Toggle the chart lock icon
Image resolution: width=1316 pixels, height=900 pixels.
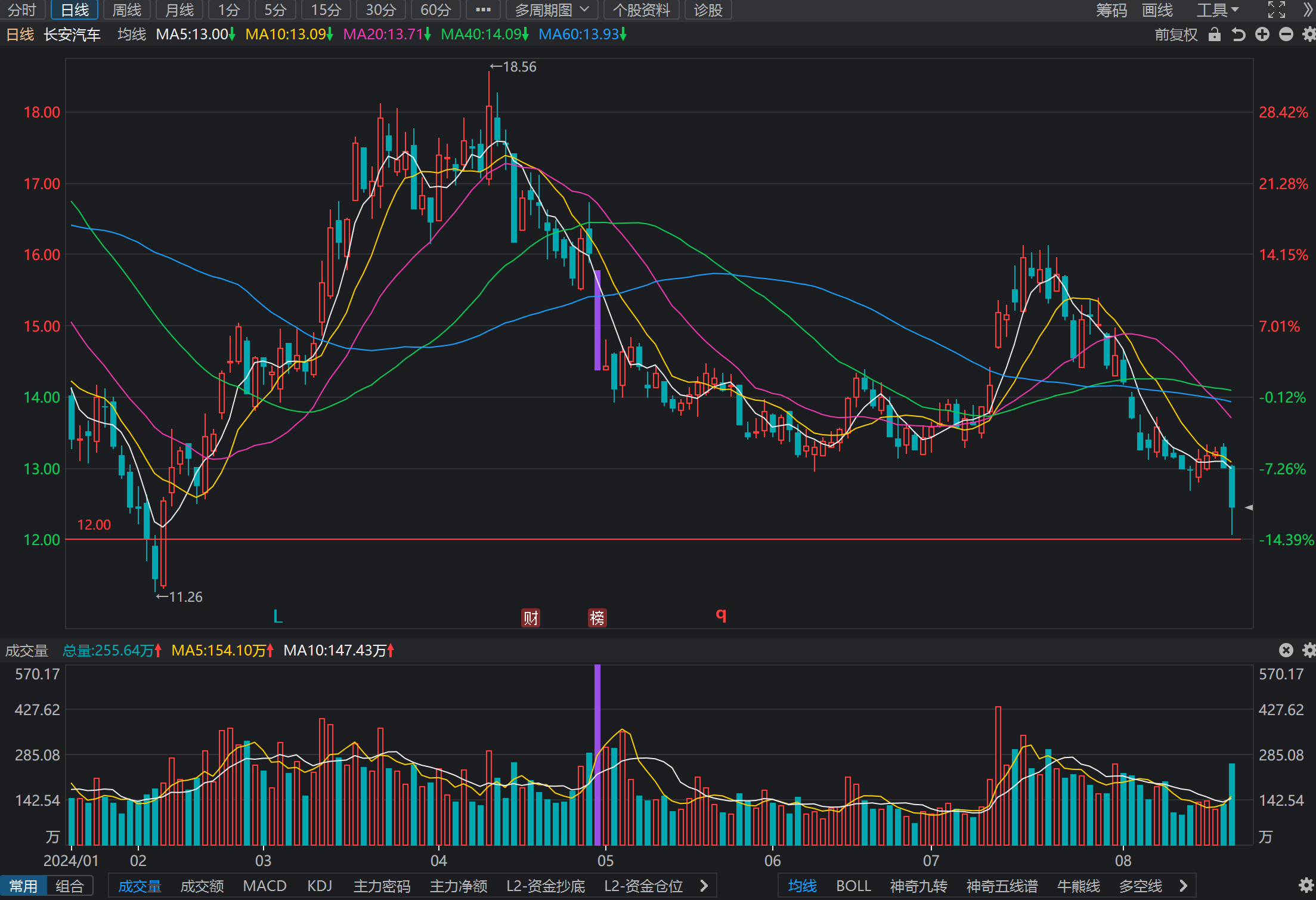pyautogui.click(x=1214, y=35)
